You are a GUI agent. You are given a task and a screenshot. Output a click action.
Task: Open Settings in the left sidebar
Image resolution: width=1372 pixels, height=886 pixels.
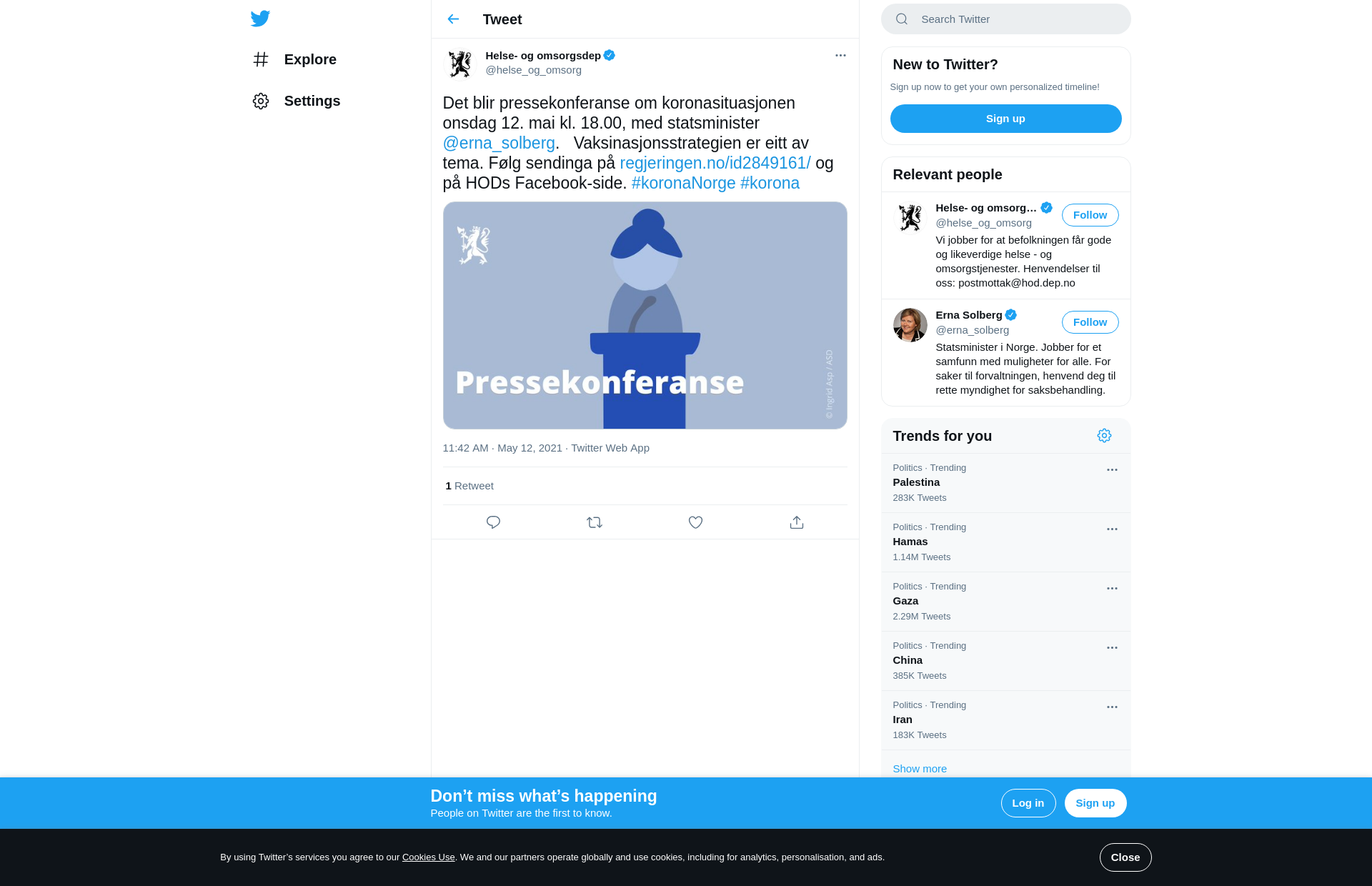(x=296, y=101)
